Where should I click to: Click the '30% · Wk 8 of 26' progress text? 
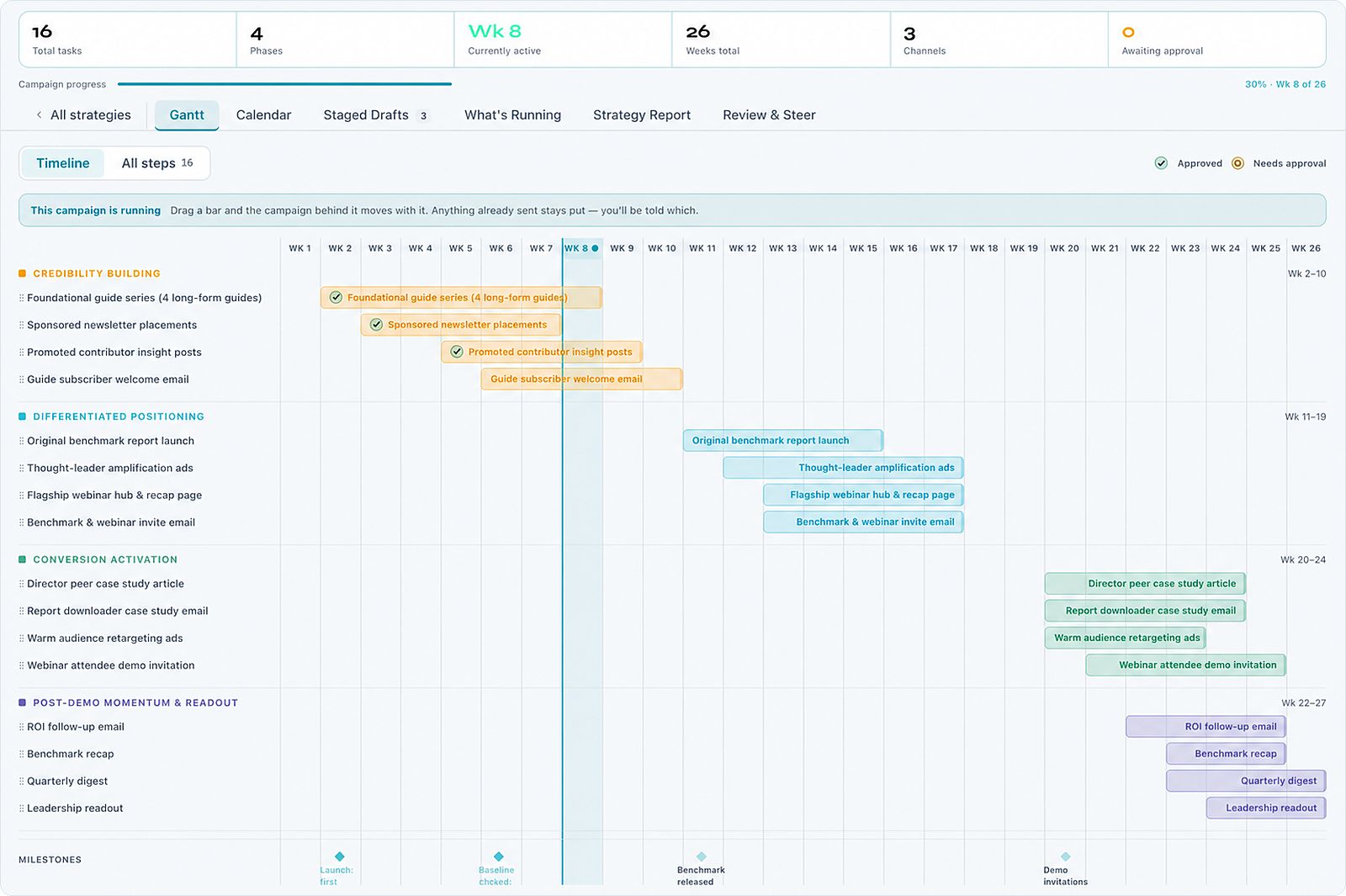[x=1285, y=84]
